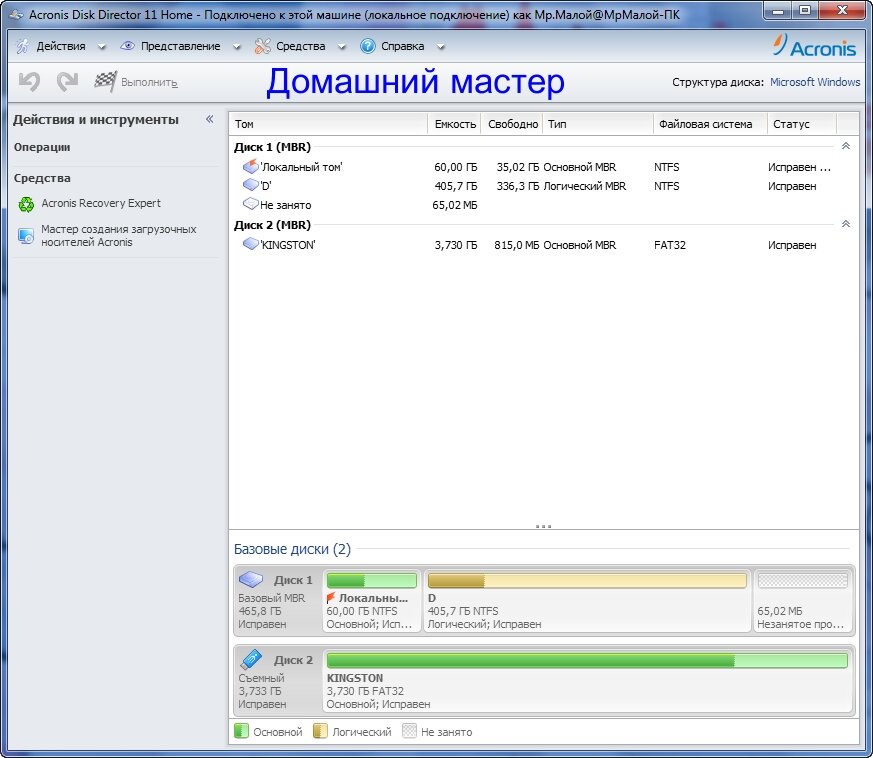This screenshot has width=873, height=758.
Task: Click the 465,8 ГБ Диск 1 size text
Action: (x=260, y=610)
